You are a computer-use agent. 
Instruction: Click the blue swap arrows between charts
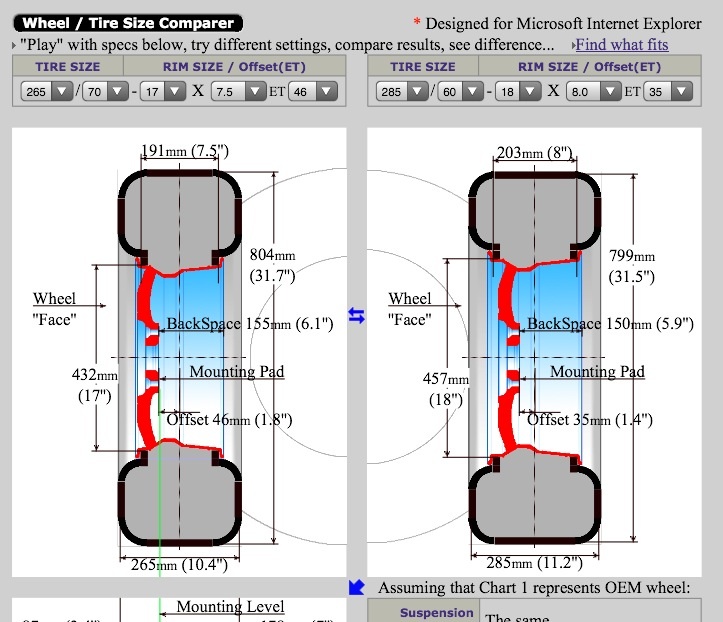(357, 316)
